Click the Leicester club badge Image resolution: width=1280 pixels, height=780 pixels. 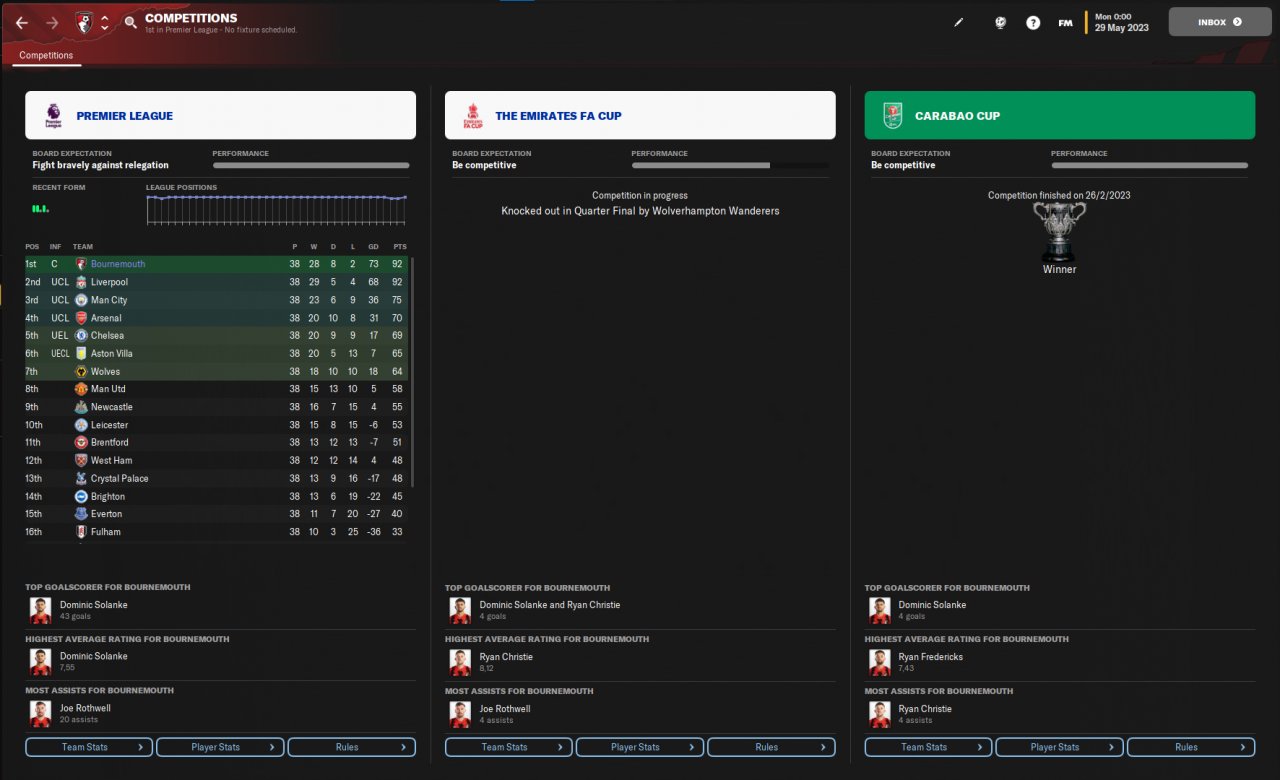tap(81, 425)
